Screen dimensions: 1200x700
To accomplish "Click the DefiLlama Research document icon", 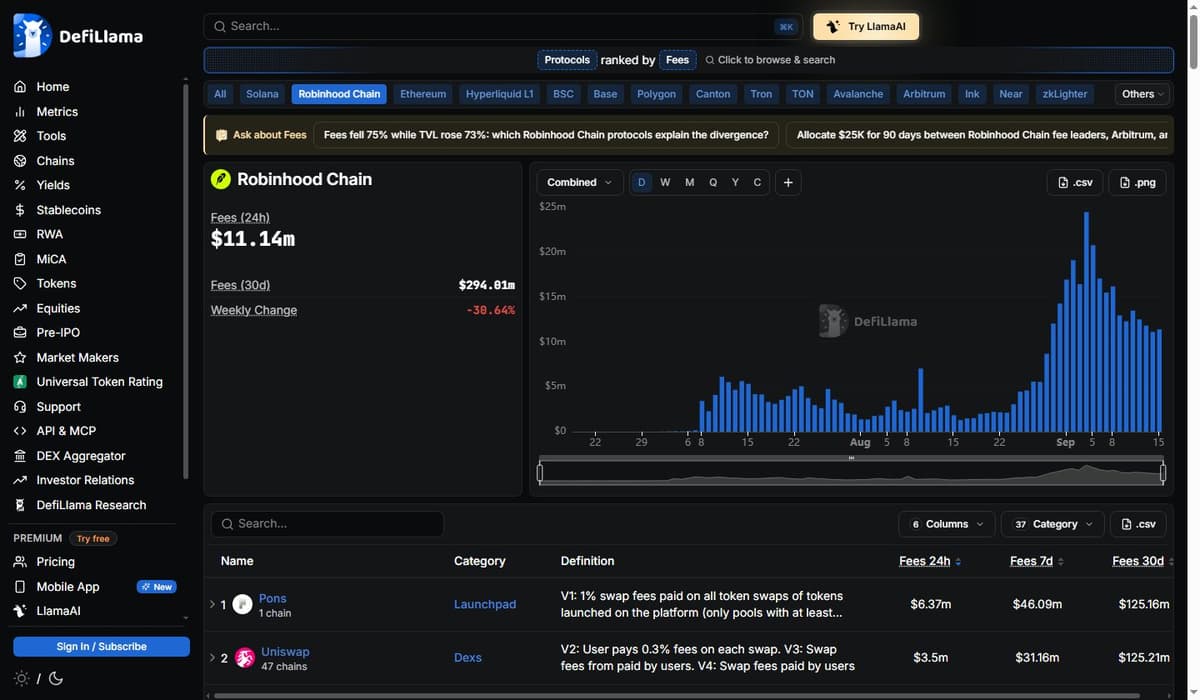I will 20,505.
